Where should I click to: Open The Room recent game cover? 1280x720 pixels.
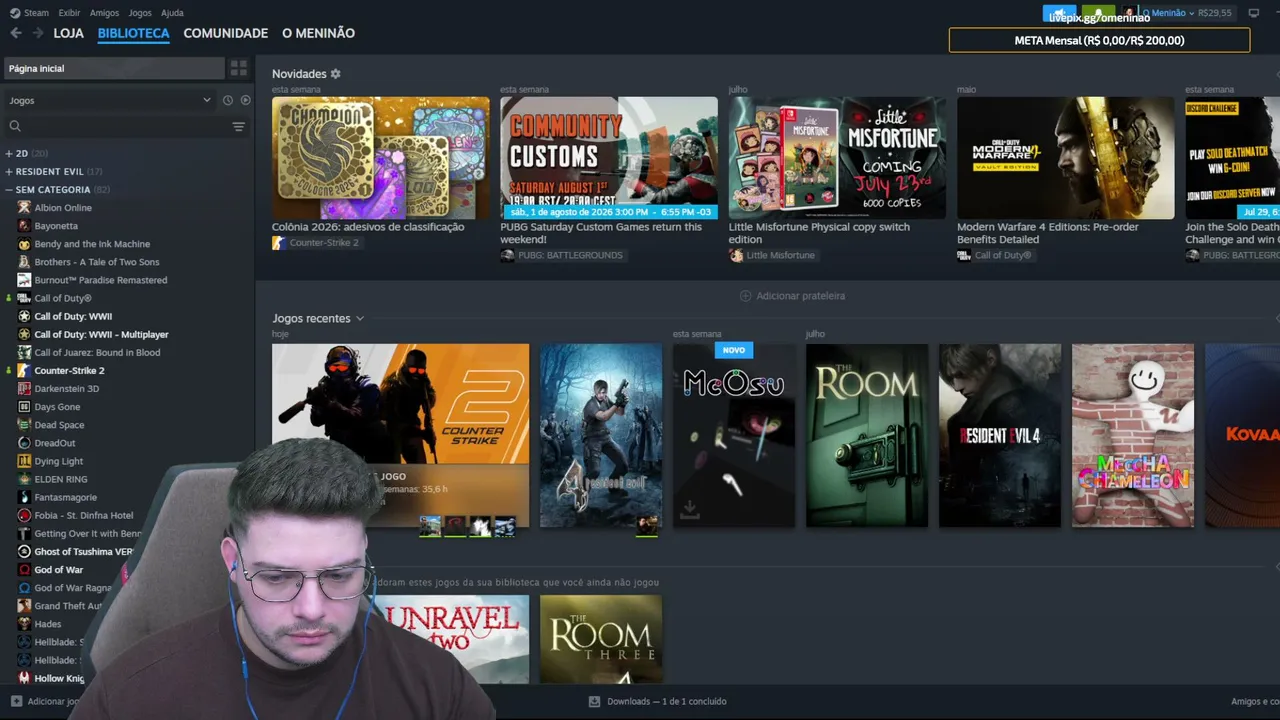coord(867,435)
